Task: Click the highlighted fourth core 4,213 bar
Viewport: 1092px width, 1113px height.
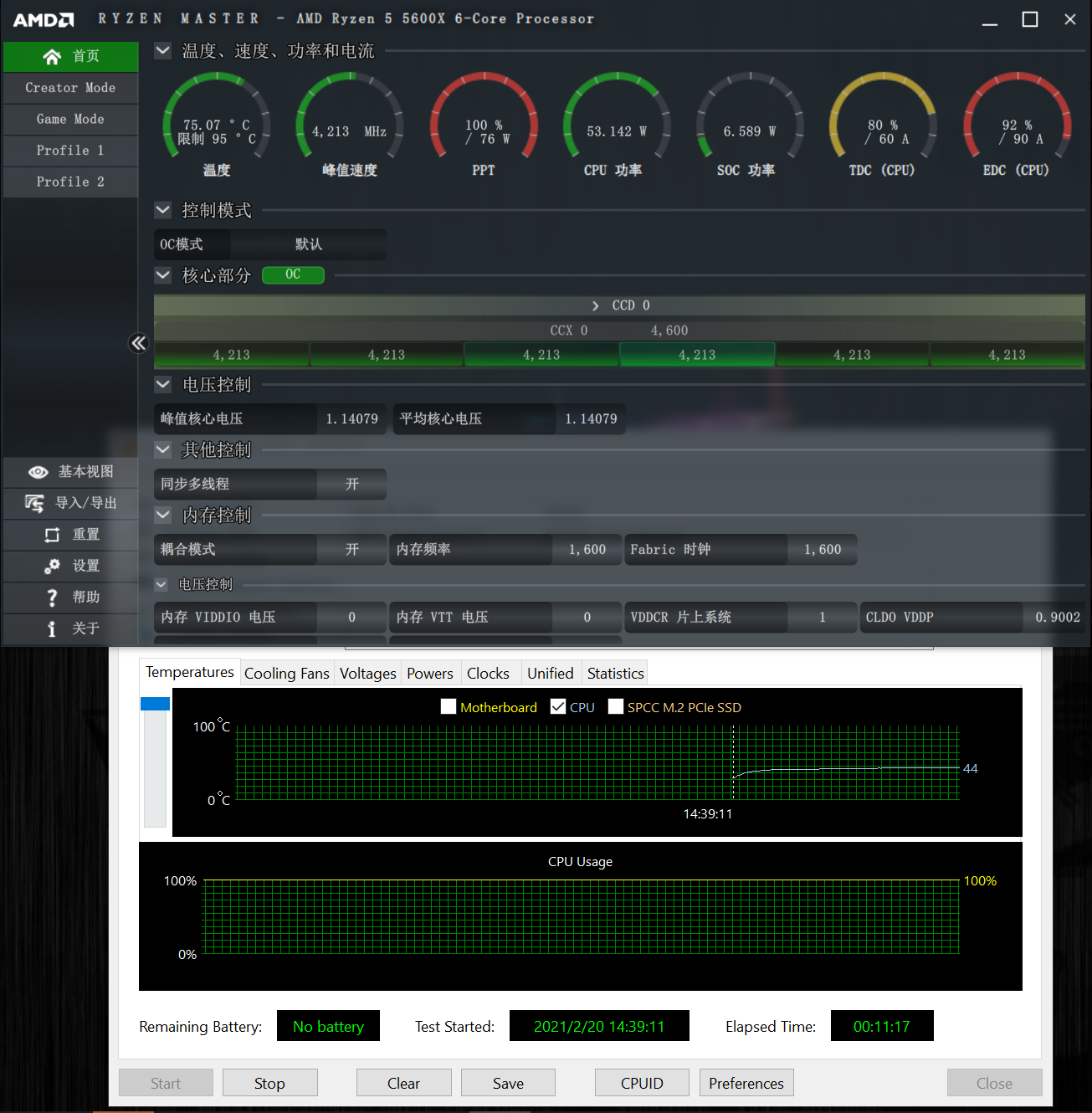Action: click(697, 355)
